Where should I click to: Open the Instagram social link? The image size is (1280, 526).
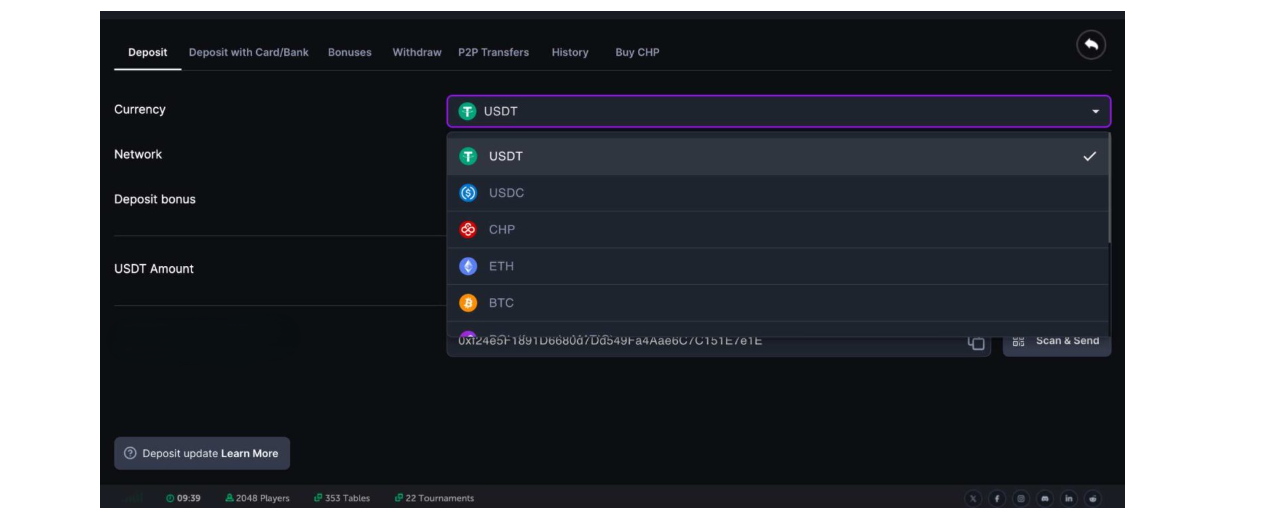tap(1021, 498)
